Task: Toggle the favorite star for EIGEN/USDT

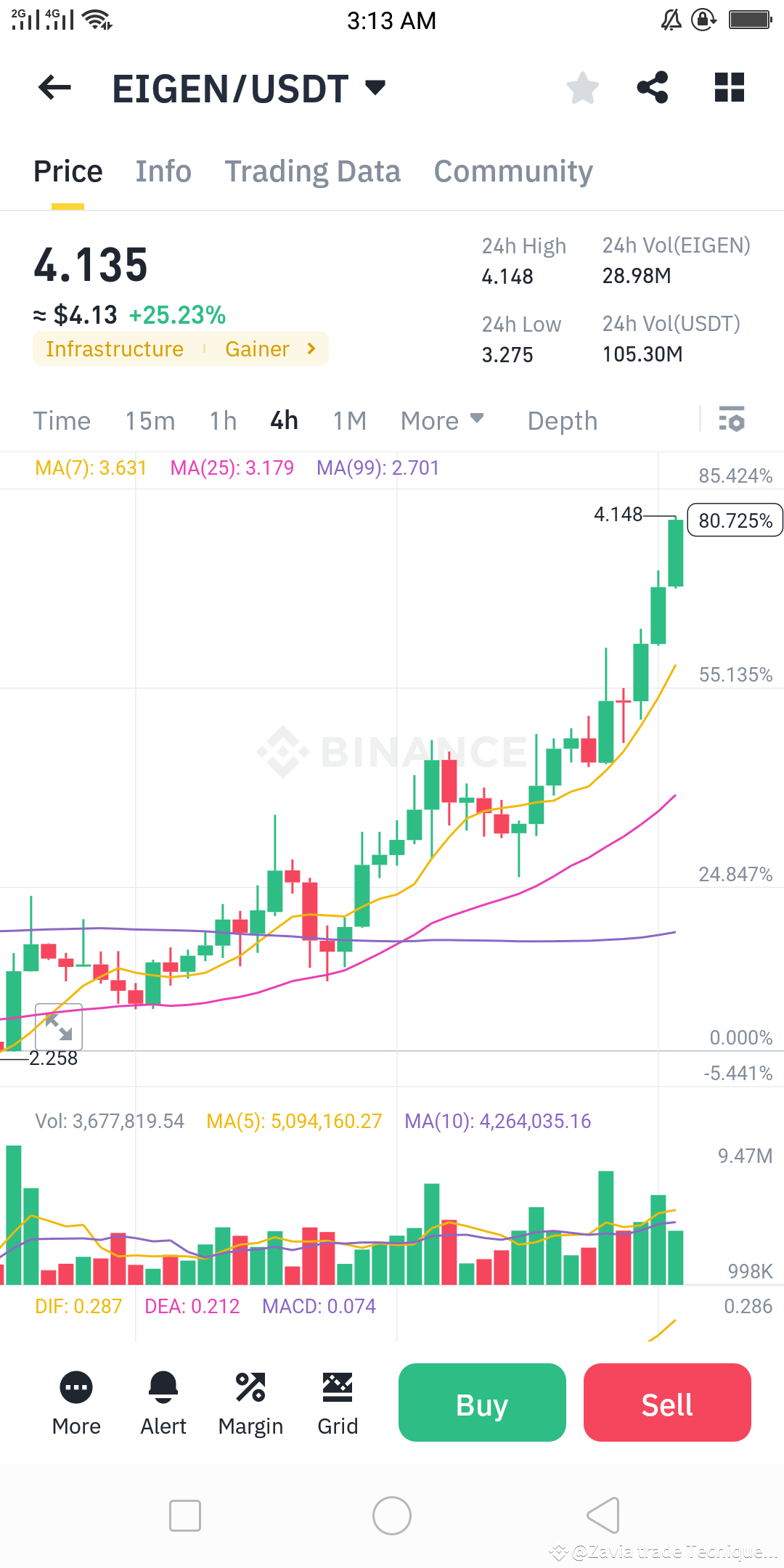Action: [583, 87]
